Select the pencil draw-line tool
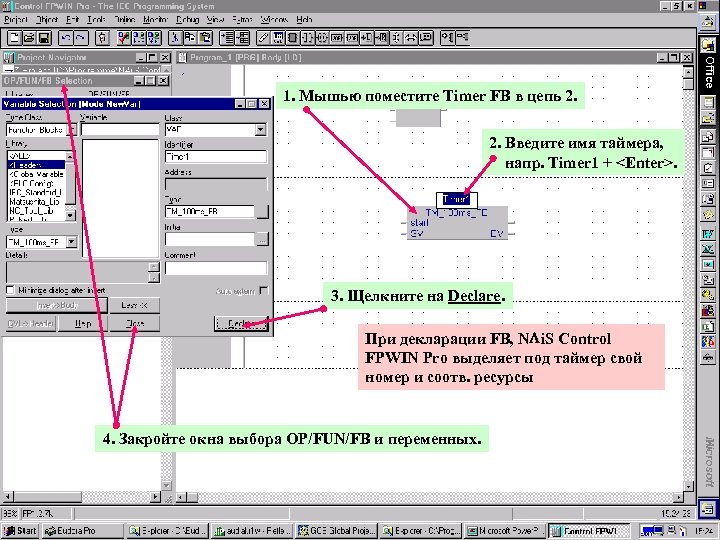Screen dimensions: 720x540 click(x=263, y=38)
